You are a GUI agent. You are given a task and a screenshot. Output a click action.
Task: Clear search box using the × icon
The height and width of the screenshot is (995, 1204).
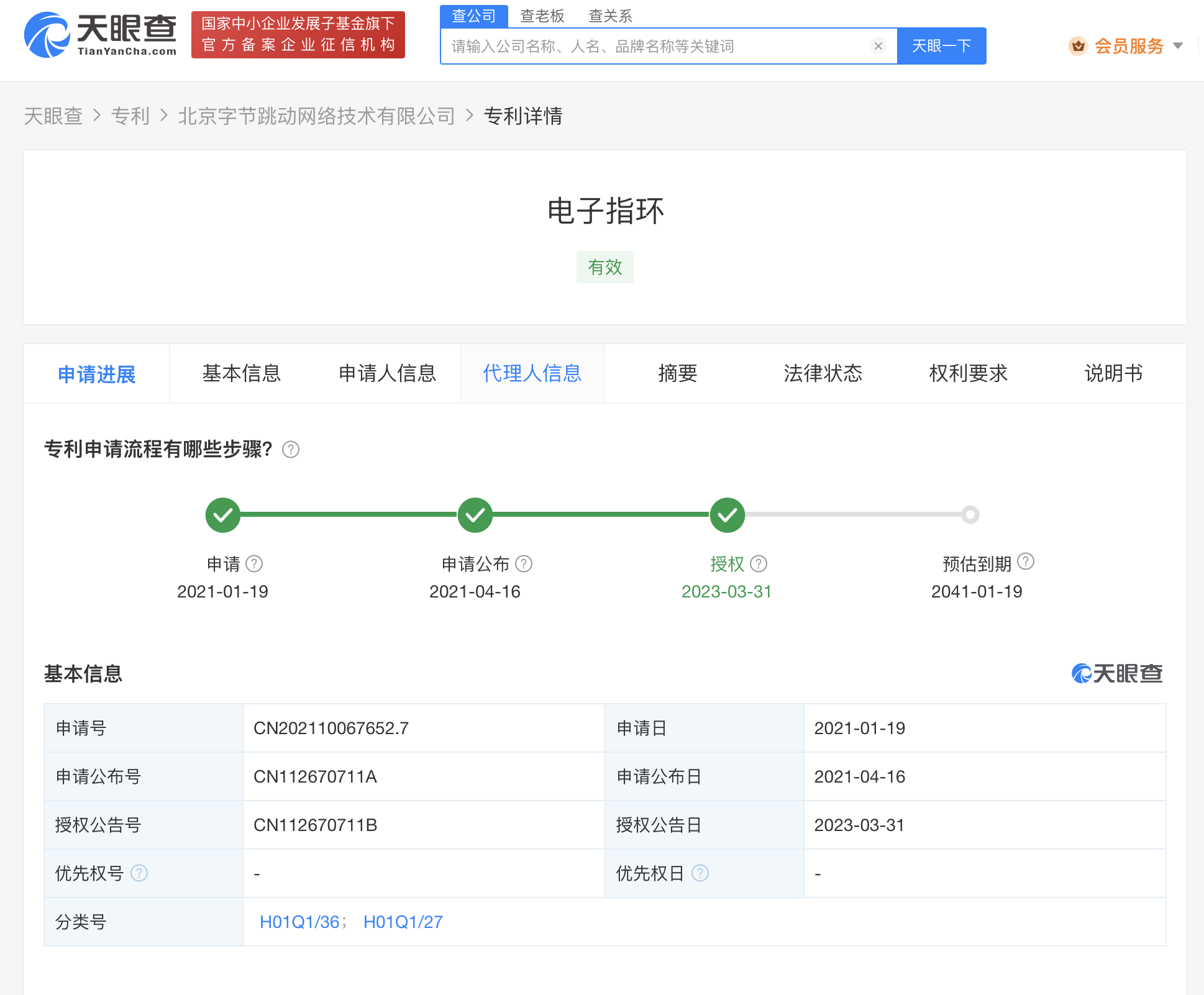click(878, 45)
